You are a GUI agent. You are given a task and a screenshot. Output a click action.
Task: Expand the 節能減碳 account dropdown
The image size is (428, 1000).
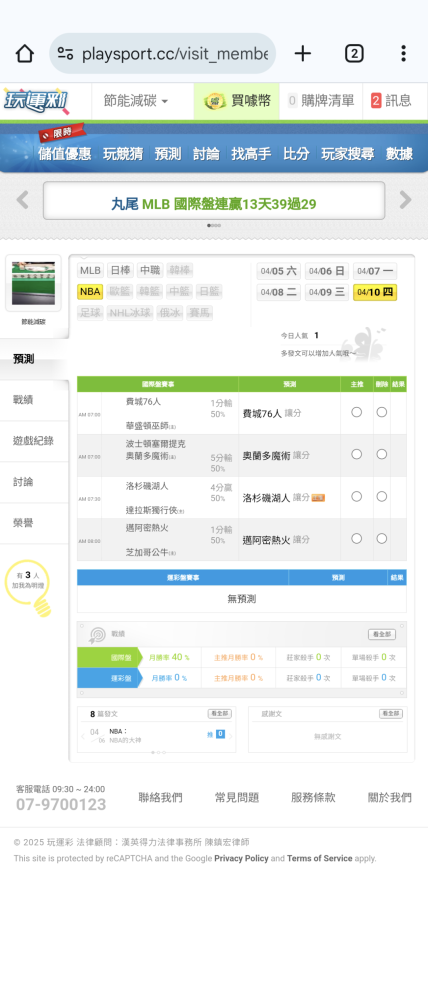pyautogui.click(x=136, y=101)
